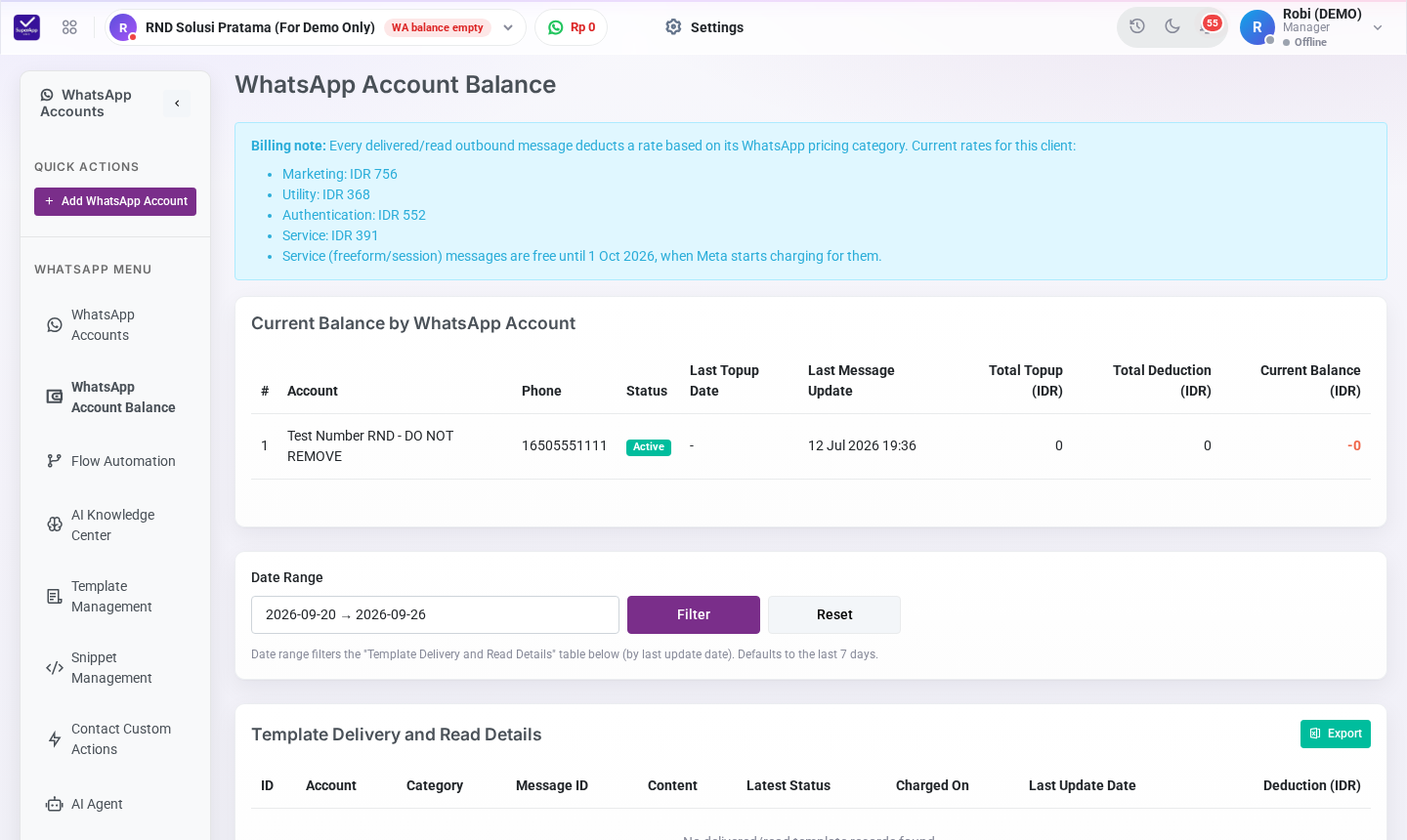Click the green Export button
Viewport: 1407px width, 840px height.
pyautogui.click(x=1336, y=734)
